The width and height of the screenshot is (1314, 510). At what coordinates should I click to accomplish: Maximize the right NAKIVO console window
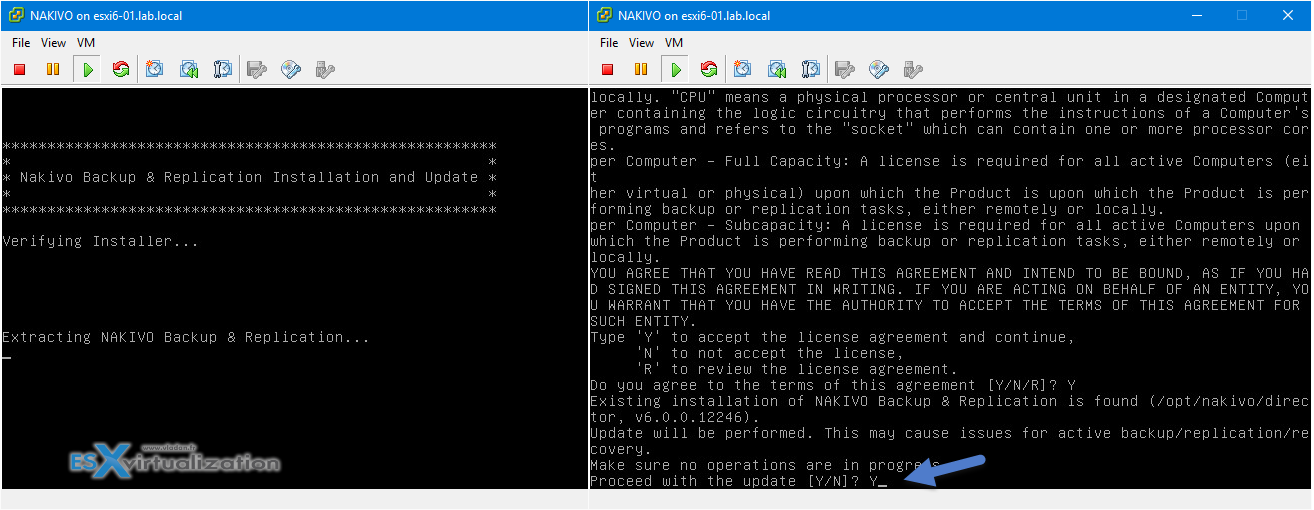coord(1242,15)
